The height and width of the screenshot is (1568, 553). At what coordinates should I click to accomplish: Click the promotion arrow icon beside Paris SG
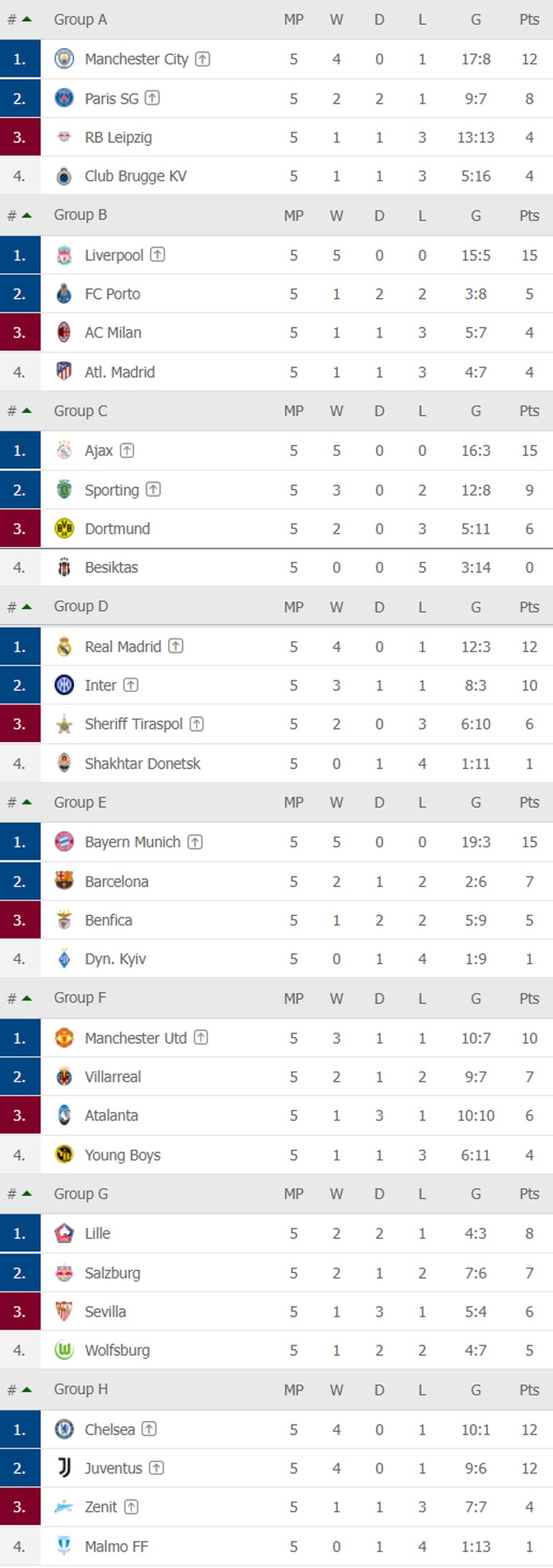(x=152, y=97)
